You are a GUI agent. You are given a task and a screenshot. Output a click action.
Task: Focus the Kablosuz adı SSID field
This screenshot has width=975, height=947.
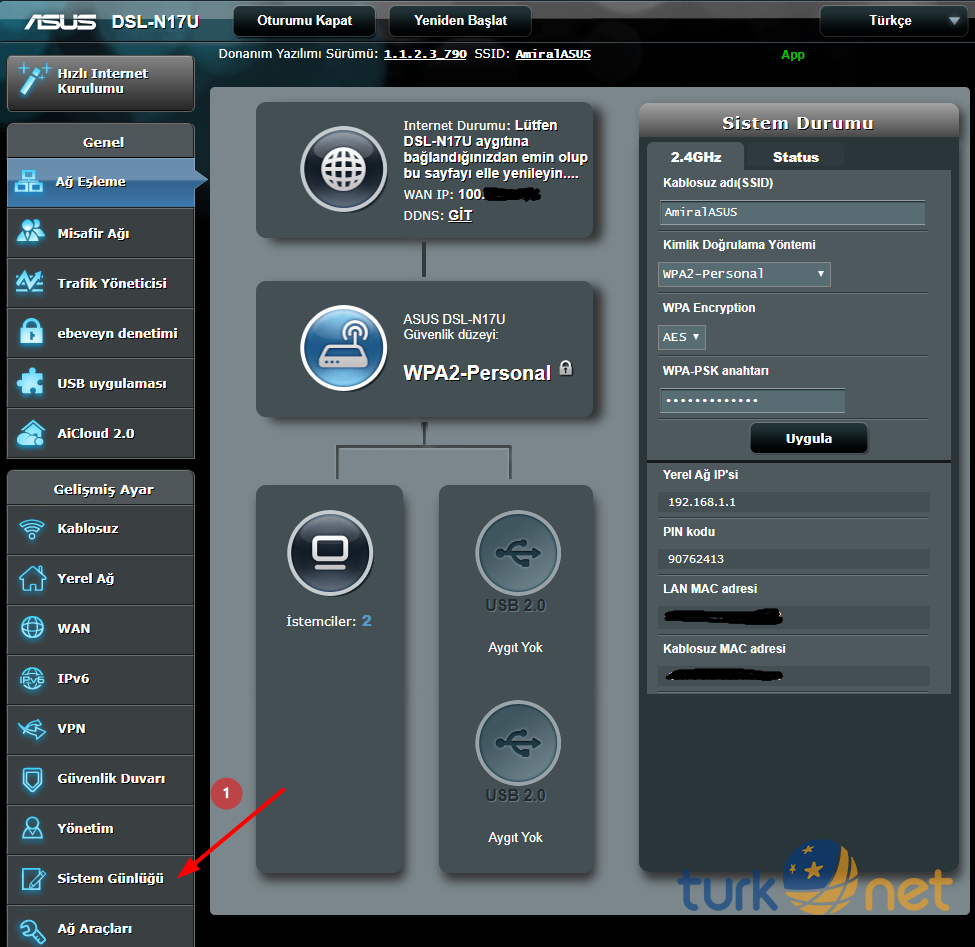click(792, 212)
